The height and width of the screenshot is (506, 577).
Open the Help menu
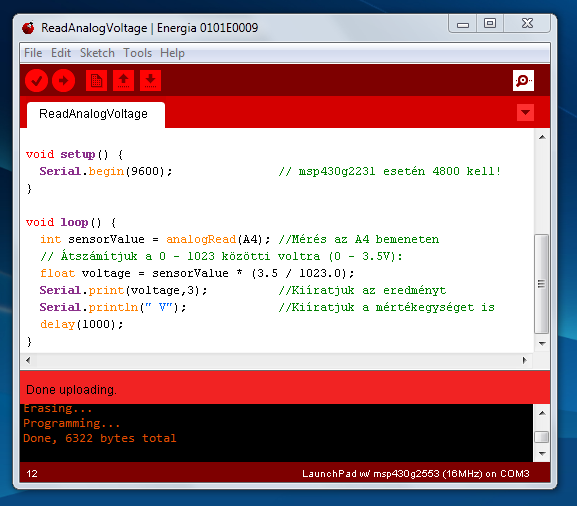(172, 53)
